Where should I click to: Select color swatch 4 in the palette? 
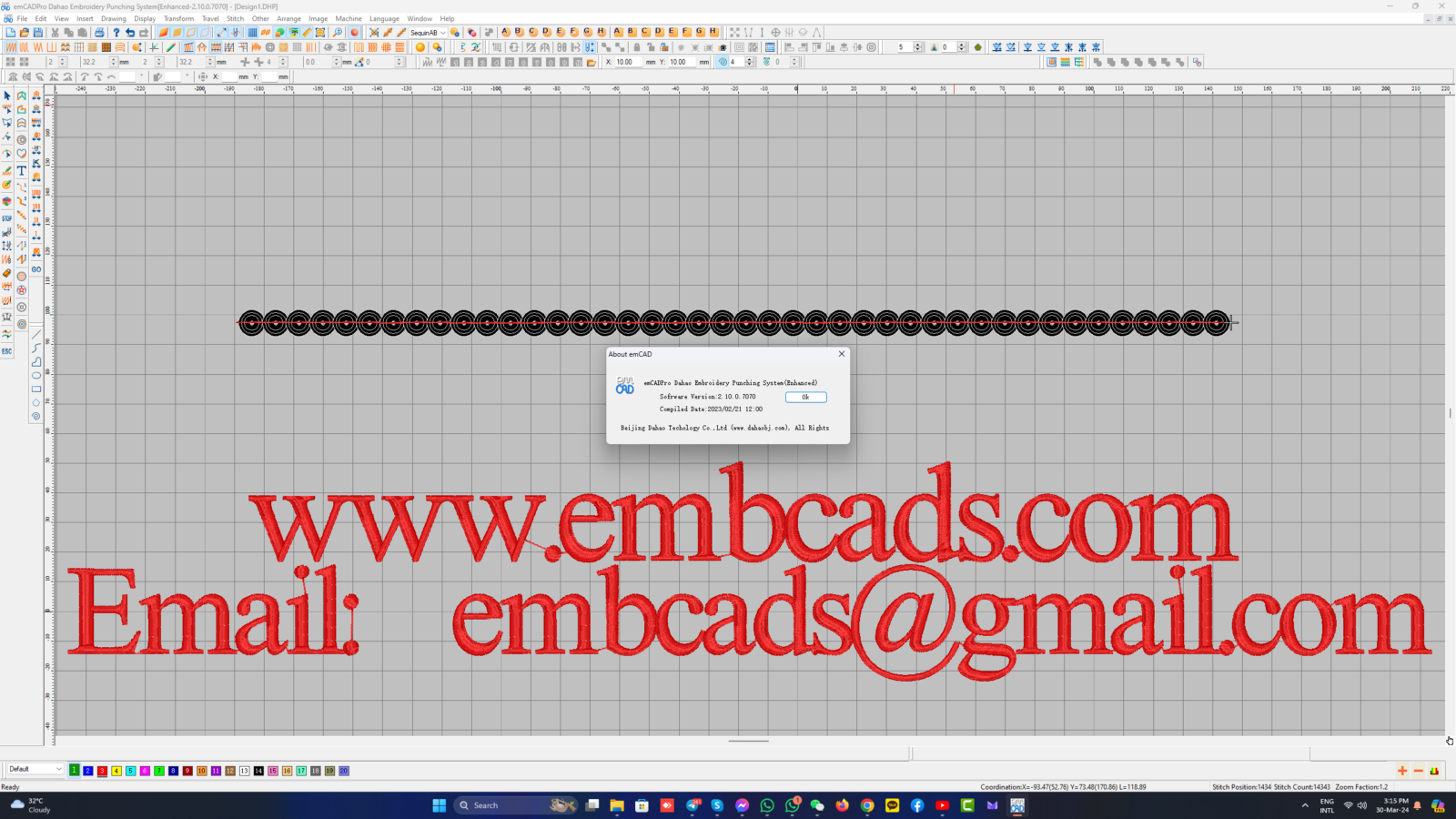pos(116,770)
